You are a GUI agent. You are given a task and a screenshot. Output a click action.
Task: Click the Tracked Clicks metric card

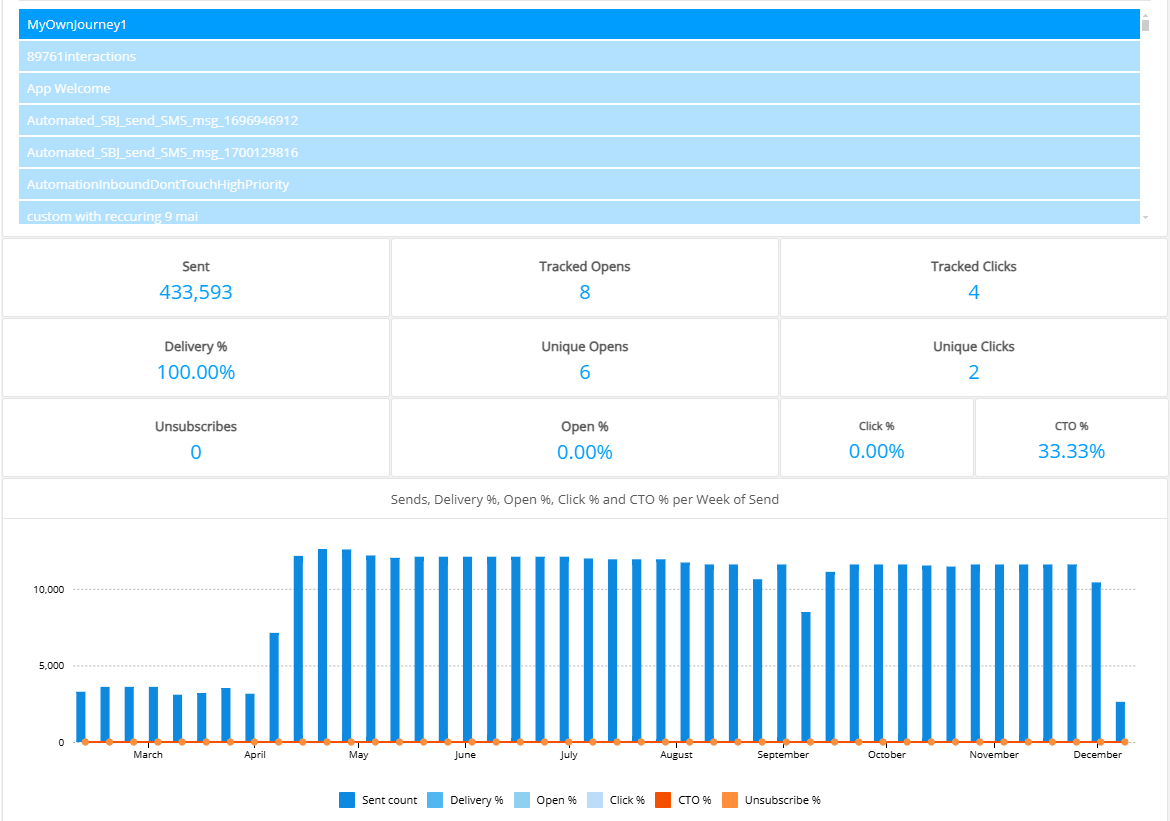(973, 279)
